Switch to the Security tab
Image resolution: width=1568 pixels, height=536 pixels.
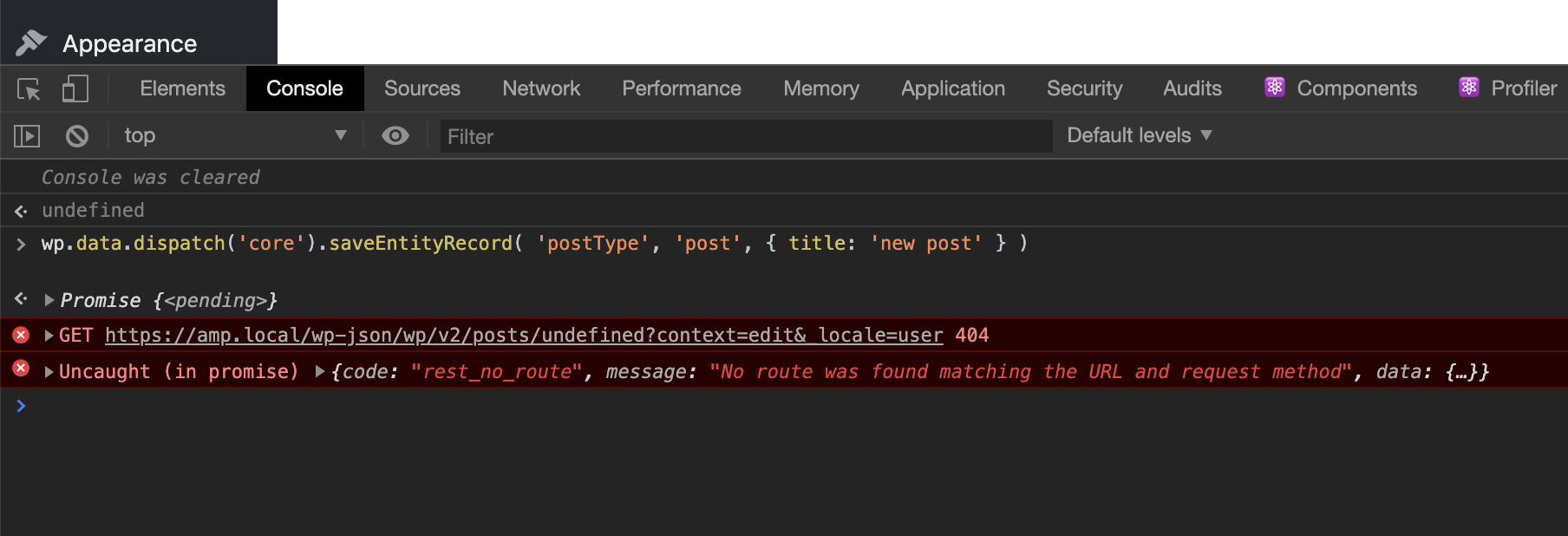[1084, 88]
